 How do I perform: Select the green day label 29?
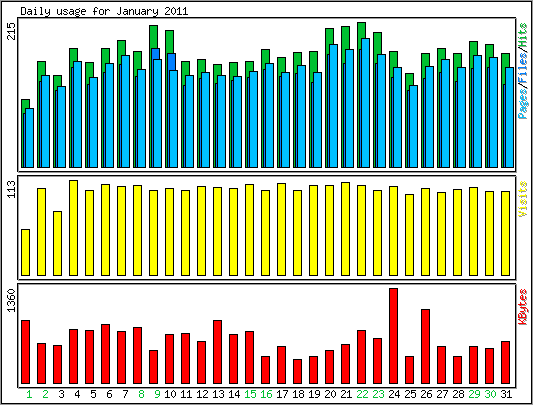pos(474,394)
